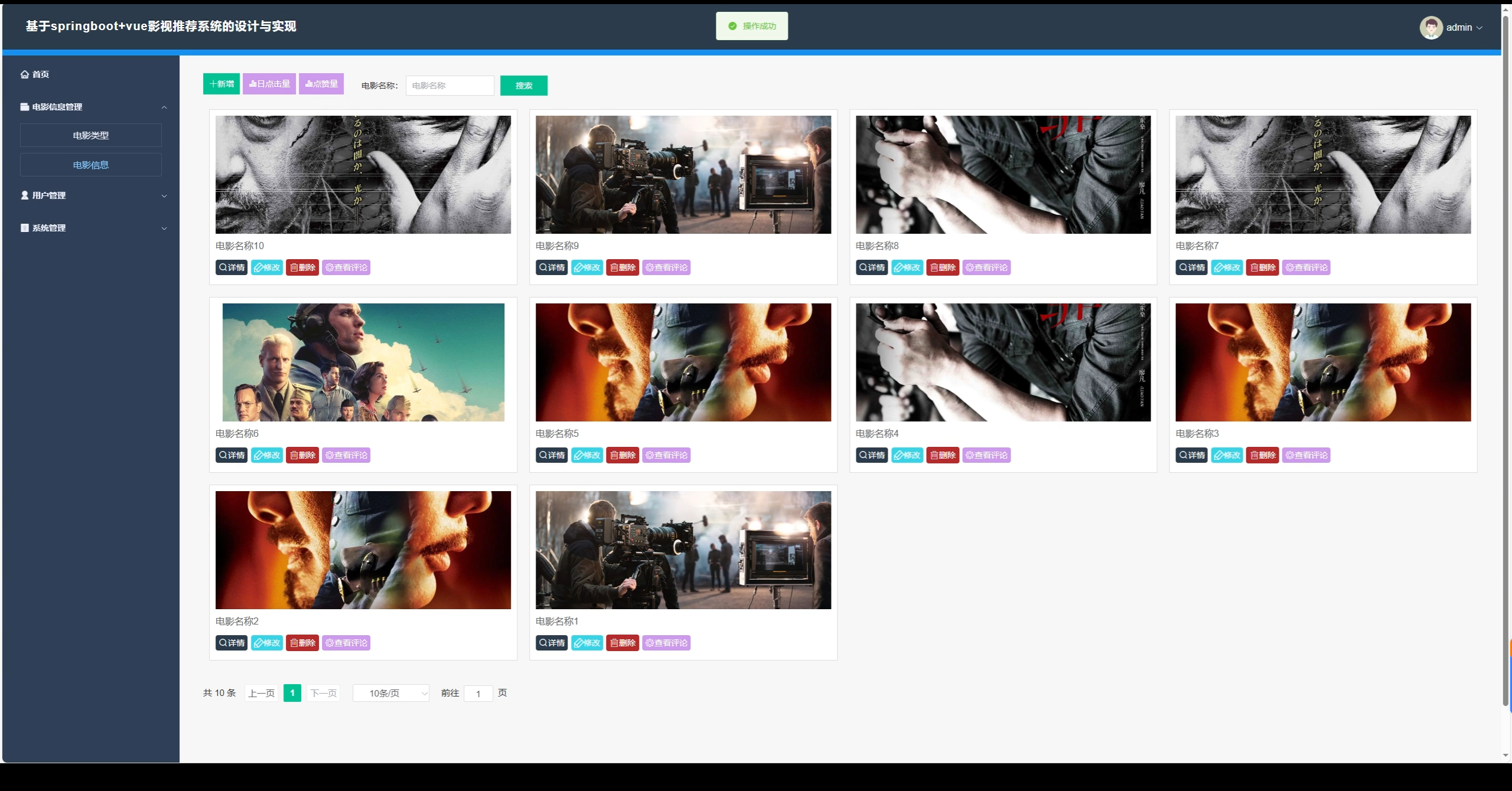Screen dimensions: 1512x791
Task: Open the 10条/页 page size dropdown
Action: [x=391, y=693]
